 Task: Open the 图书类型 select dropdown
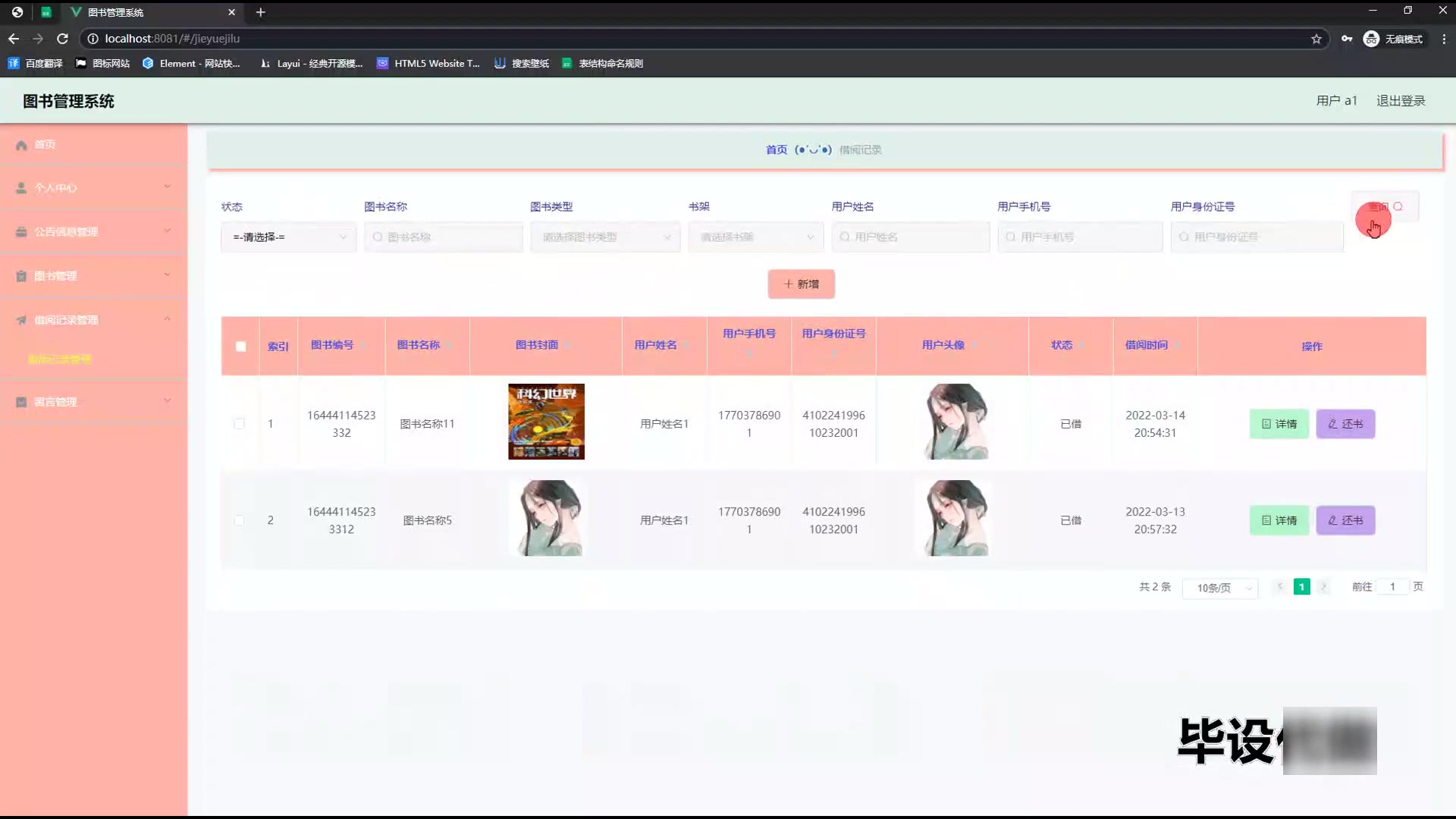point(605,237)
